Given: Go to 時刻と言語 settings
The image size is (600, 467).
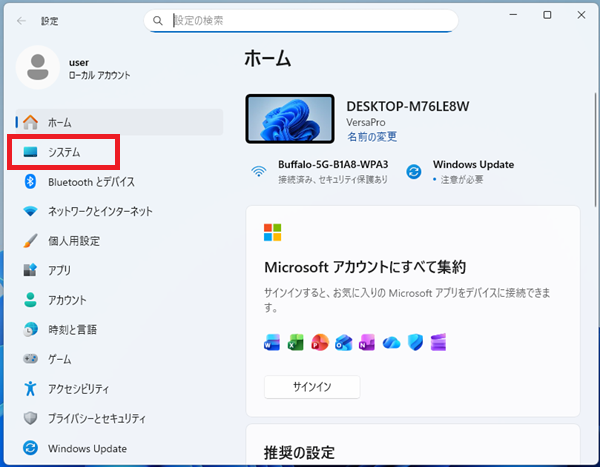Looking at the screenshot, I should 119,329.
